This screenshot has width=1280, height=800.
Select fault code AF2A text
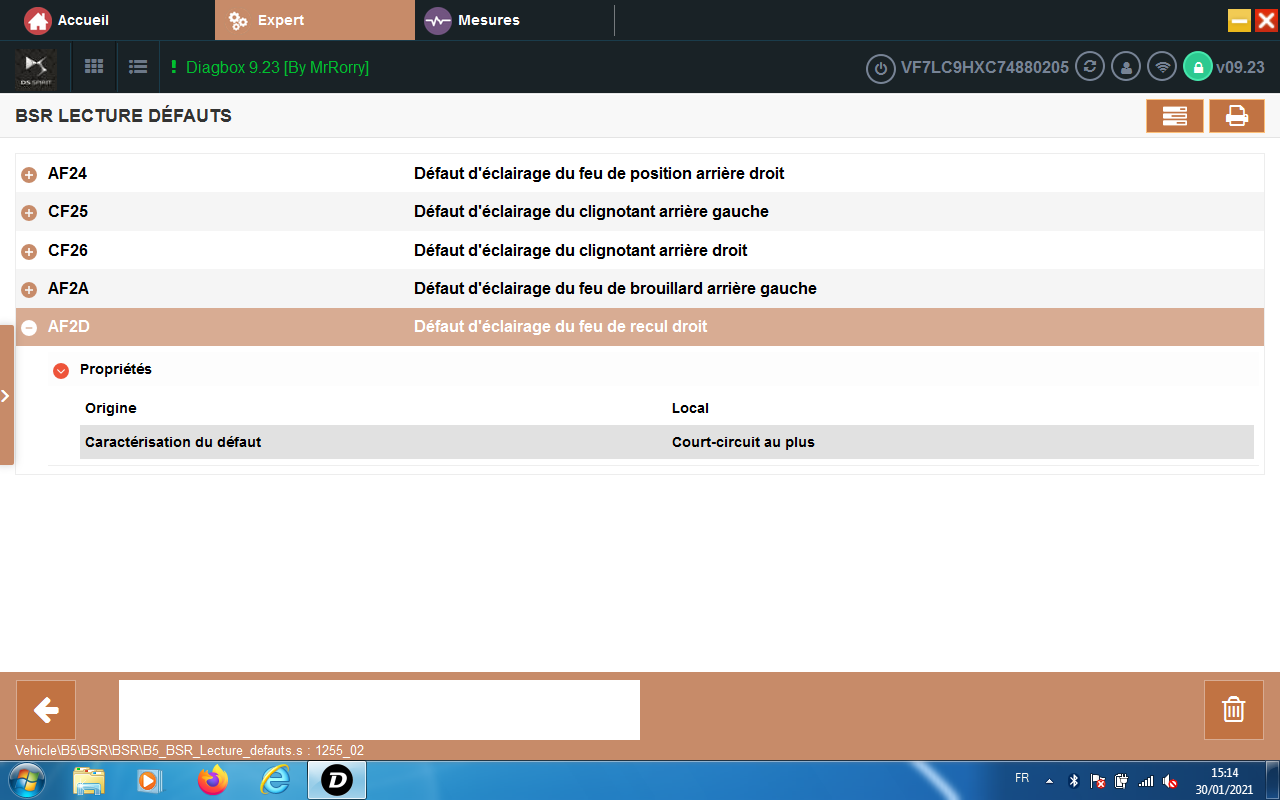pos(69,289)
